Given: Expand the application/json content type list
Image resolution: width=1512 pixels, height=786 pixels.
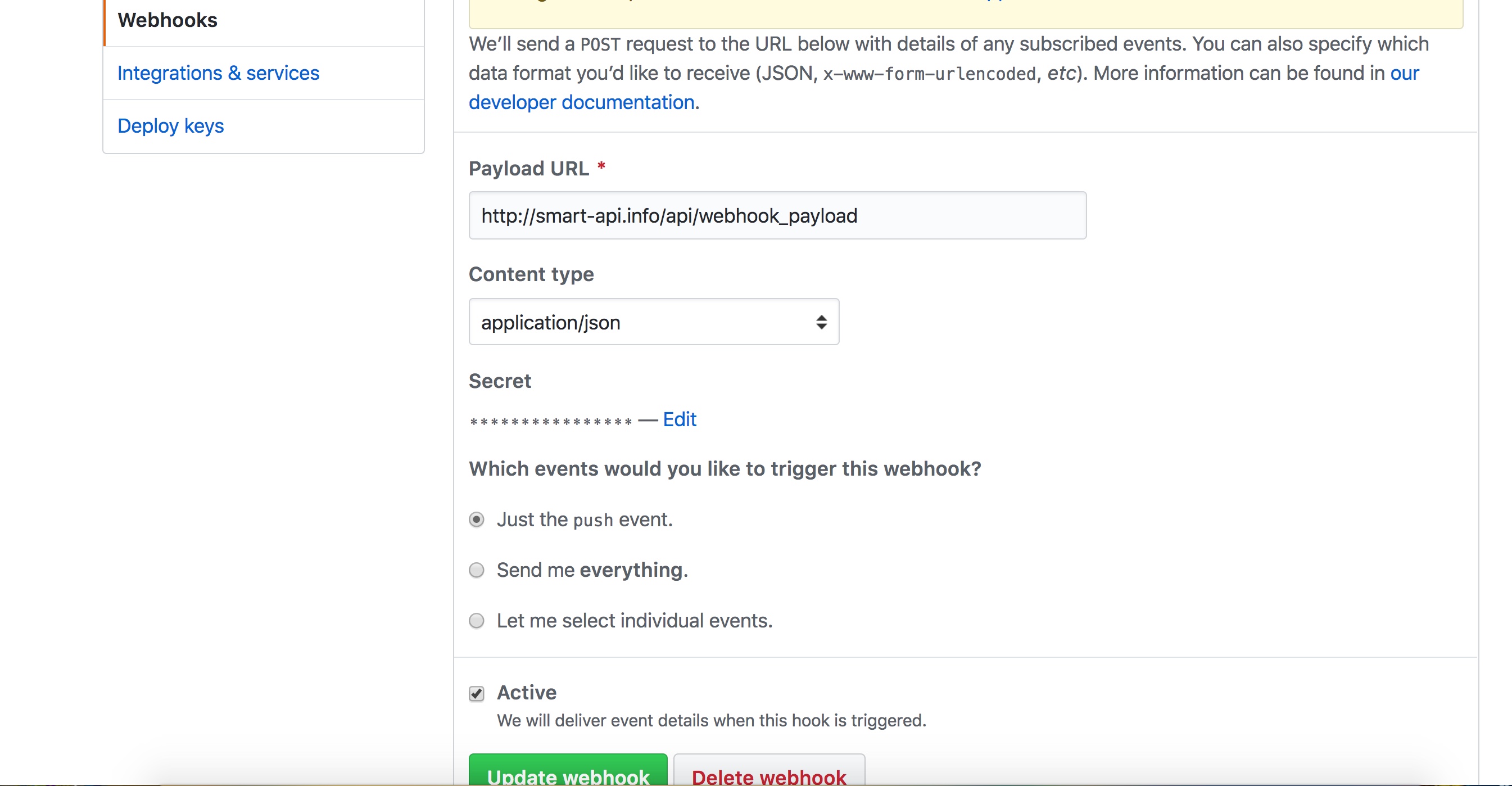Looking at the screenshot, I should point(653,322).
